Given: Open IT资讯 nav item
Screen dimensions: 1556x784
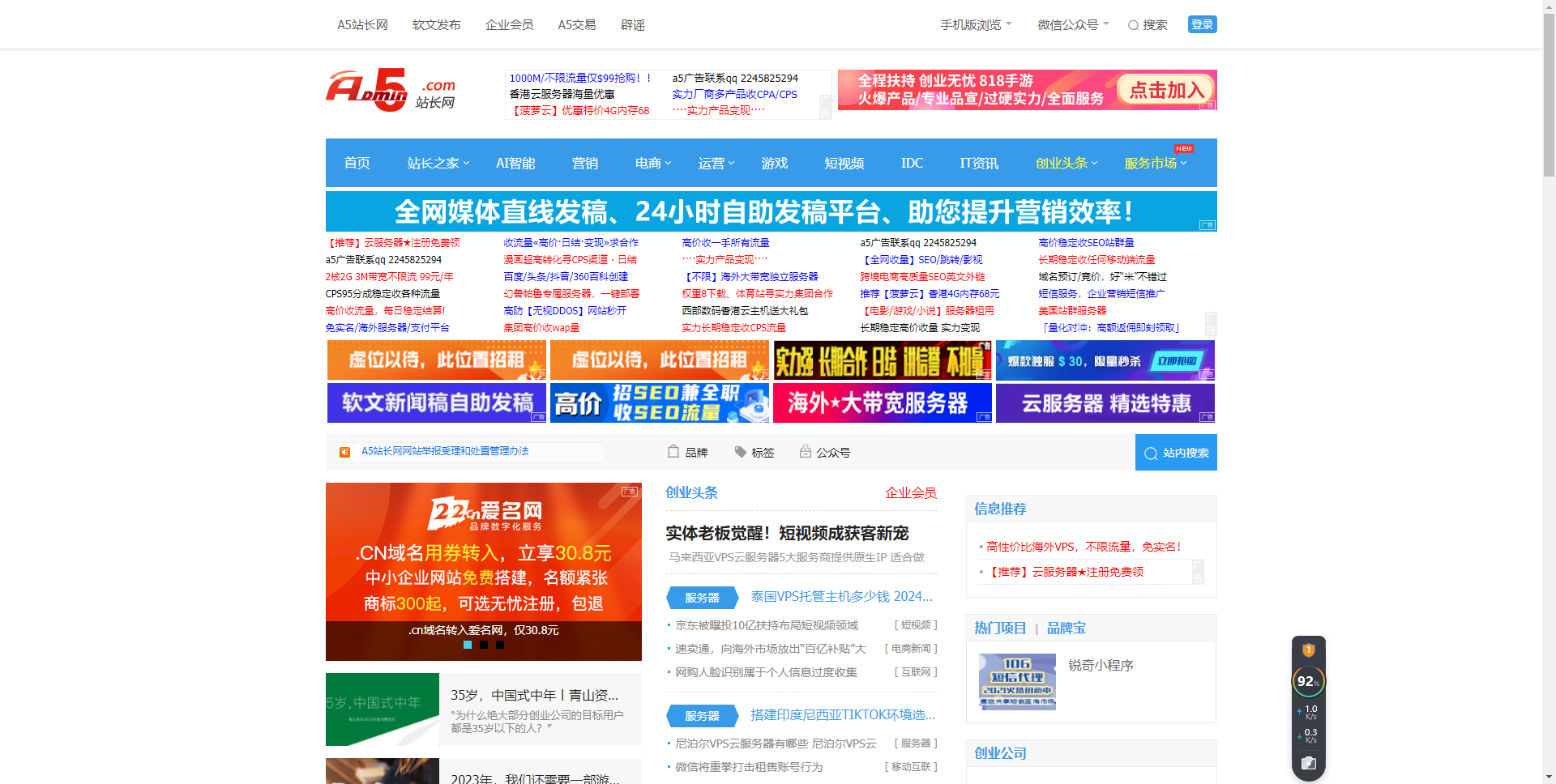Looking at the screenshot, I should (x=979, y=163).
